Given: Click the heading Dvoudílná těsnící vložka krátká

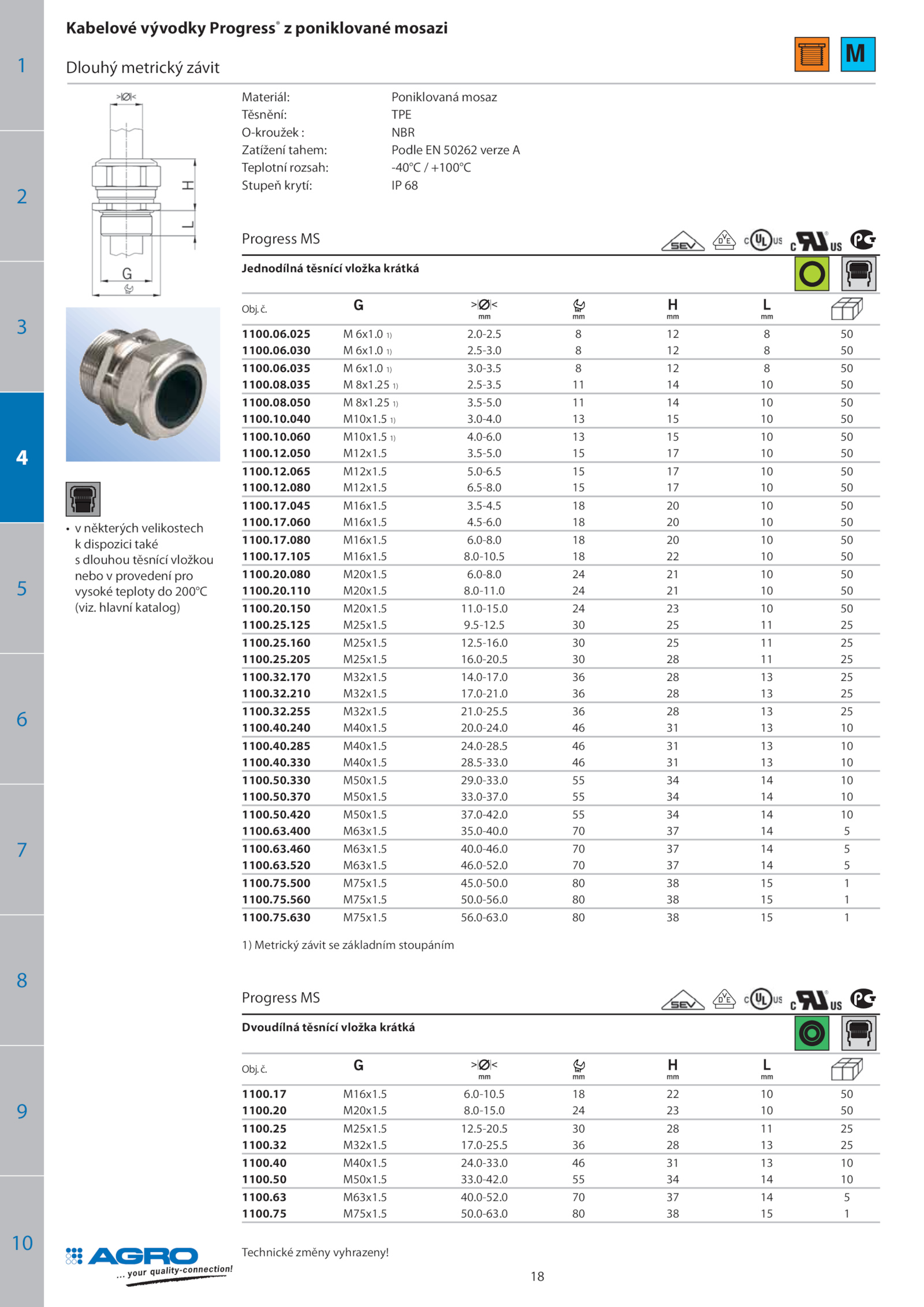Looking at the screenshot, I should click(328, 1027).
